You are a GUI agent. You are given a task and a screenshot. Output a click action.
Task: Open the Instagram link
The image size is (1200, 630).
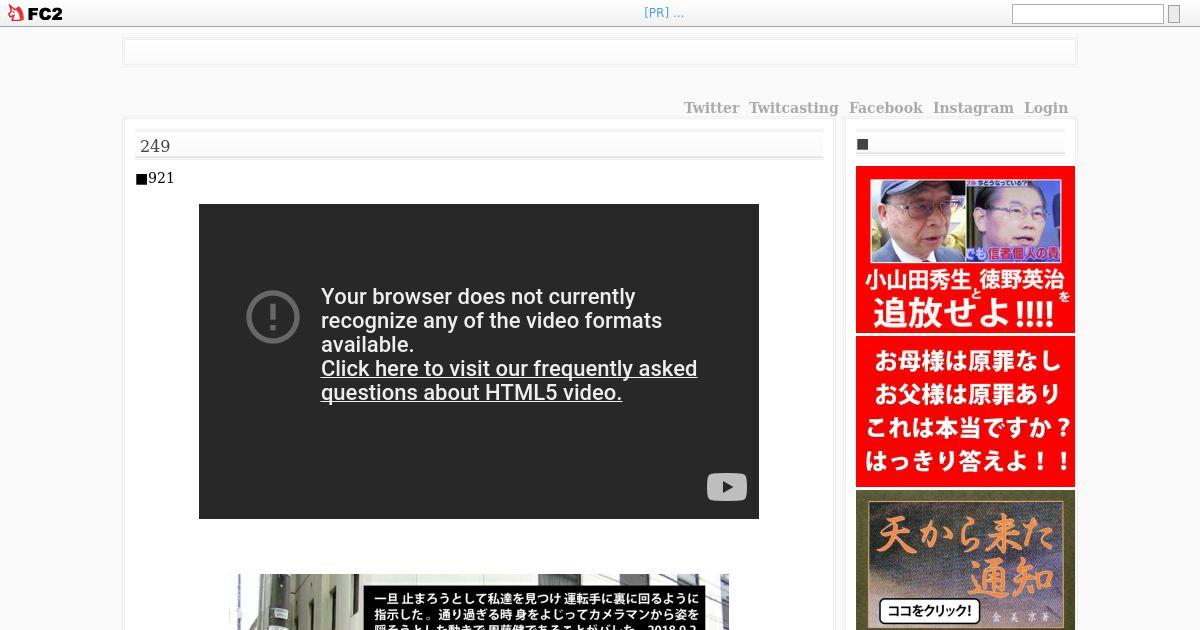973,108
